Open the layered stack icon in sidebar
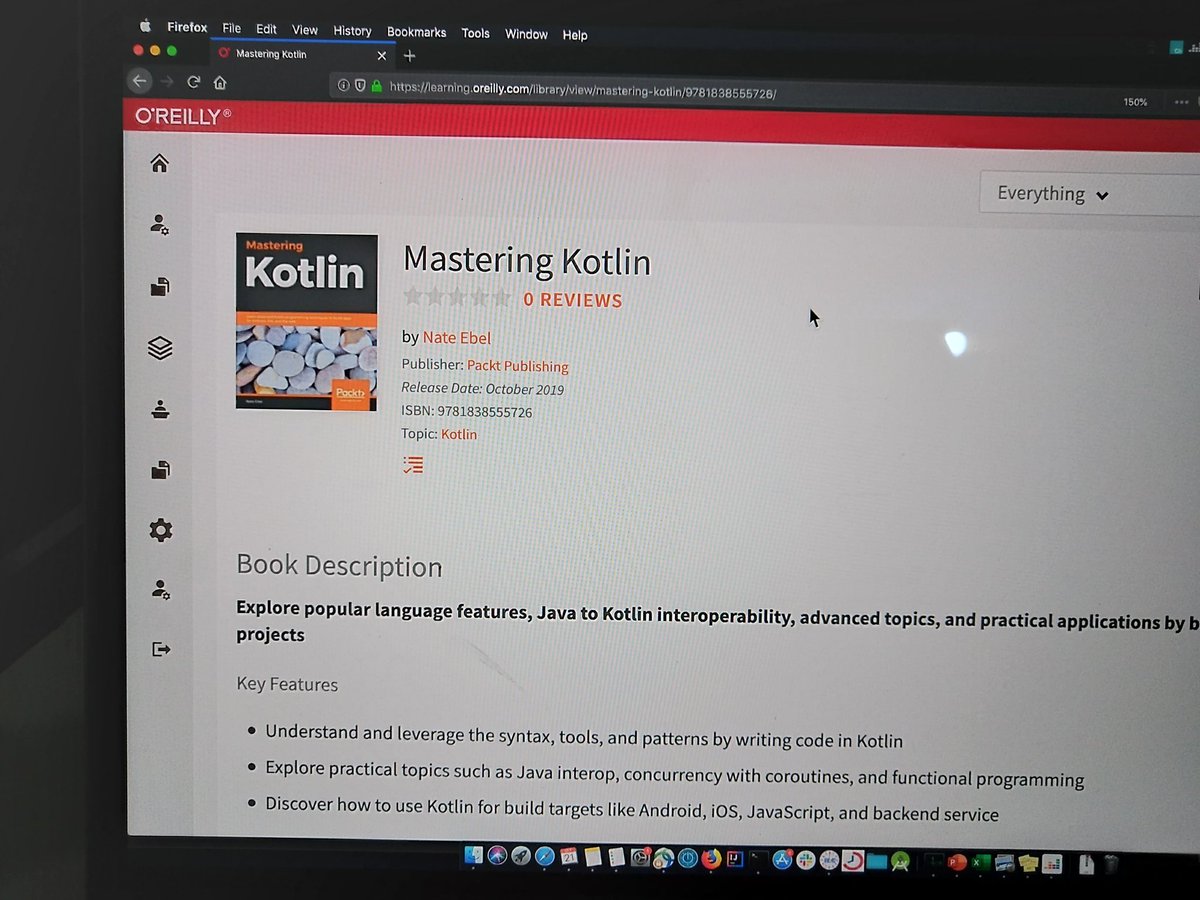 [160, 348]
